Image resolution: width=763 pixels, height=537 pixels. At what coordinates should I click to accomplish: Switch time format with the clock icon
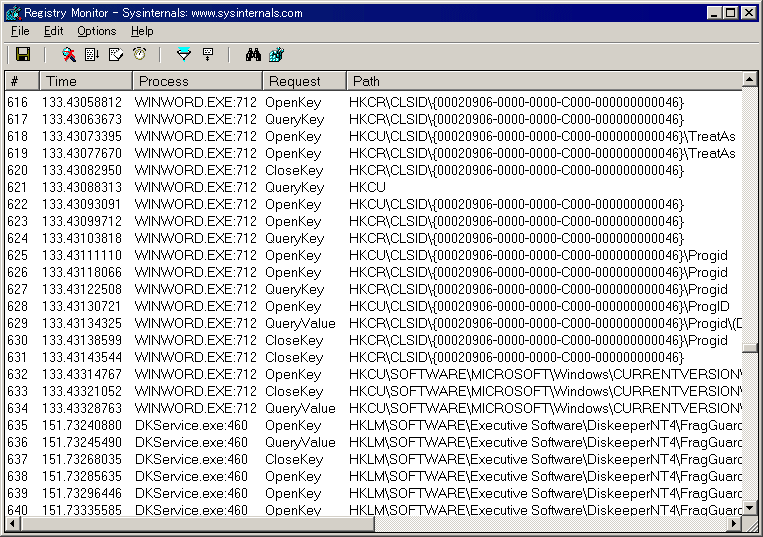(x=139, y=54)
